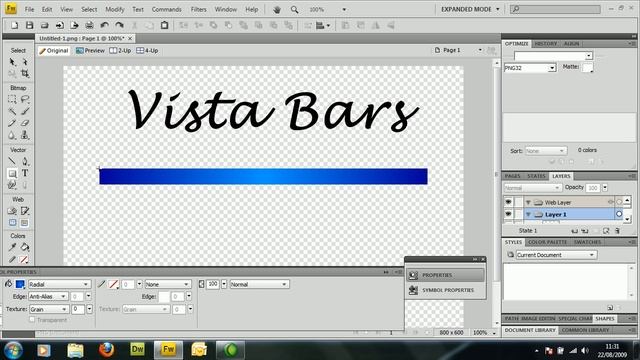Click the Paste clipboard toolbar icon
The image size is (640, 360).
pos(164,25)
